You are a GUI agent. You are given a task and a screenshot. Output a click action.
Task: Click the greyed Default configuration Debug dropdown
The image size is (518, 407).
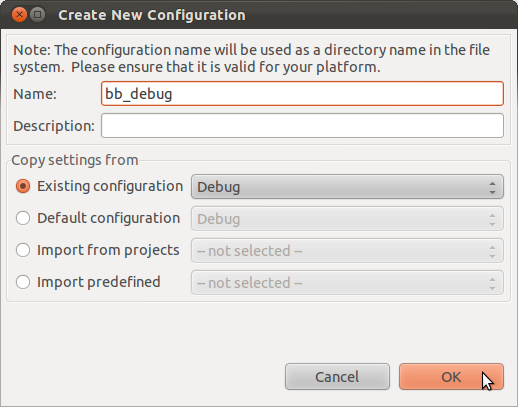pyautogui.click(x=347, y=219)
